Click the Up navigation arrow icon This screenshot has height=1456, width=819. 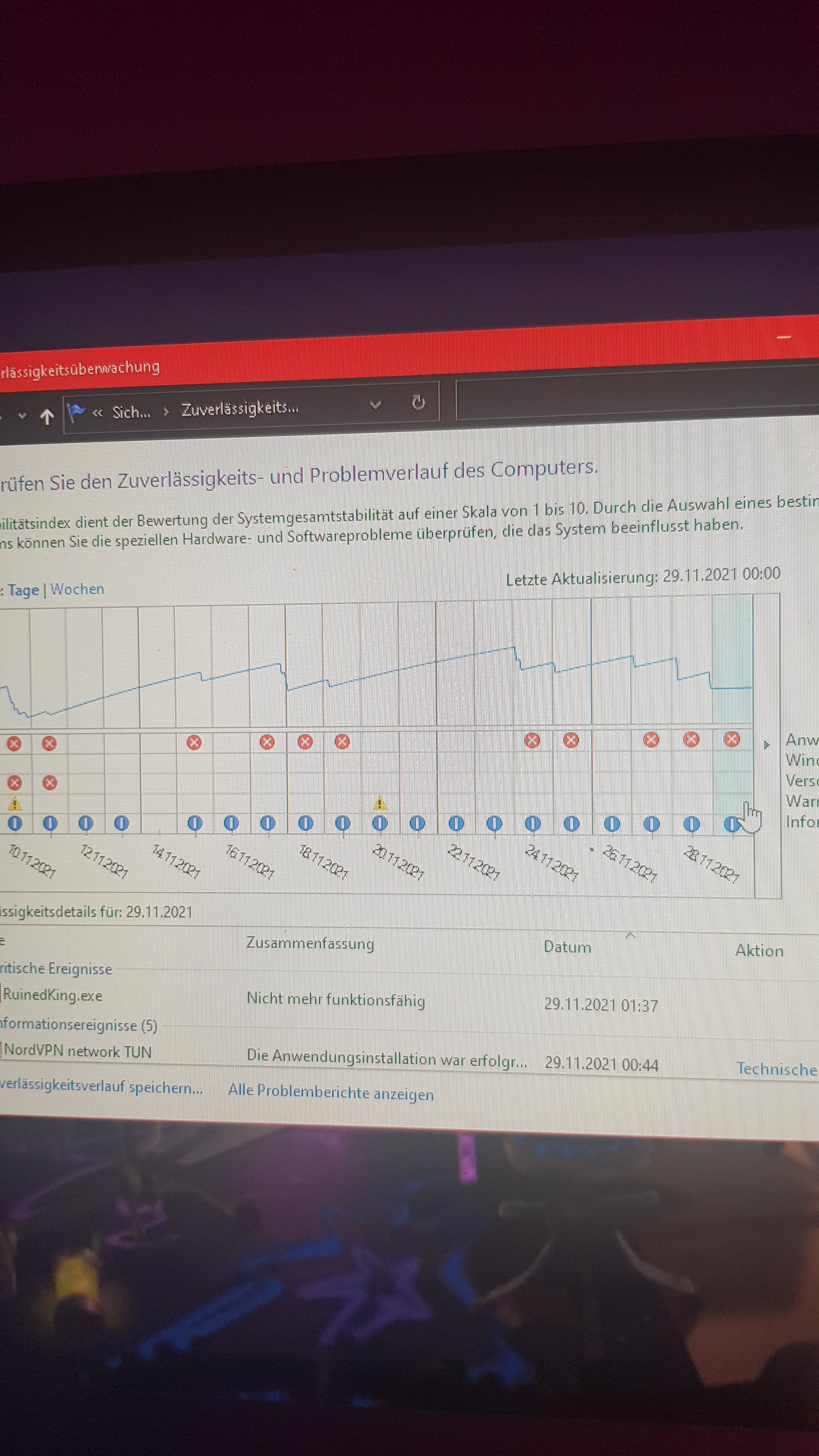47,417
